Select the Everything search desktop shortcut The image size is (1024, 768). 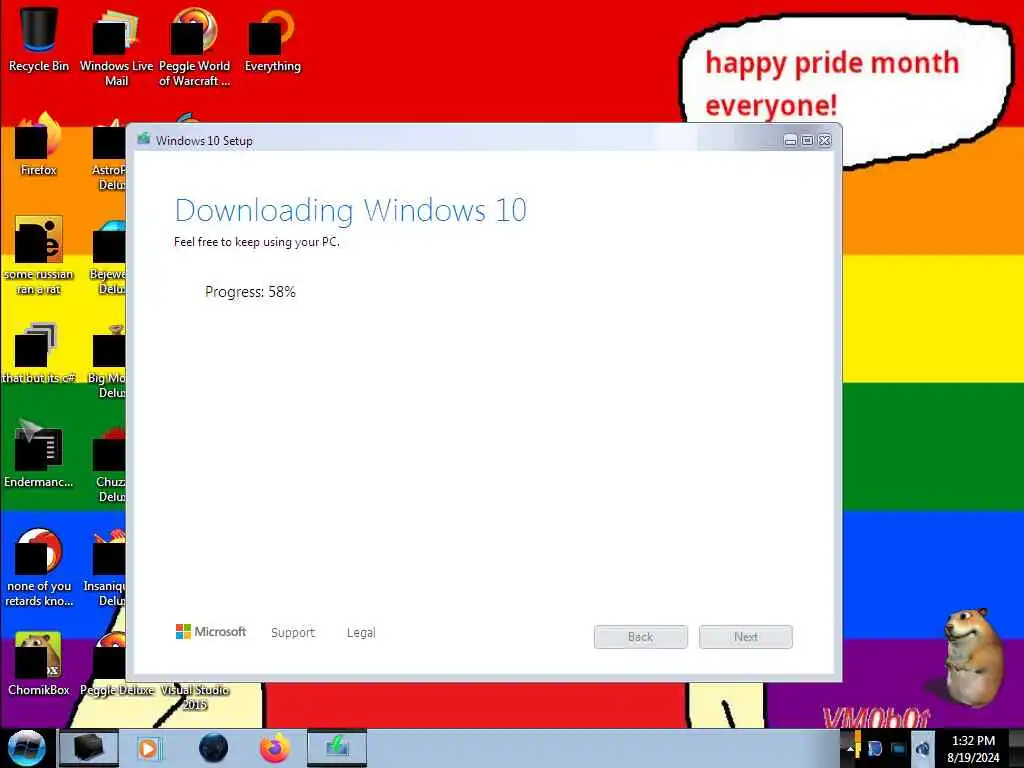click(x=272, y=39)
